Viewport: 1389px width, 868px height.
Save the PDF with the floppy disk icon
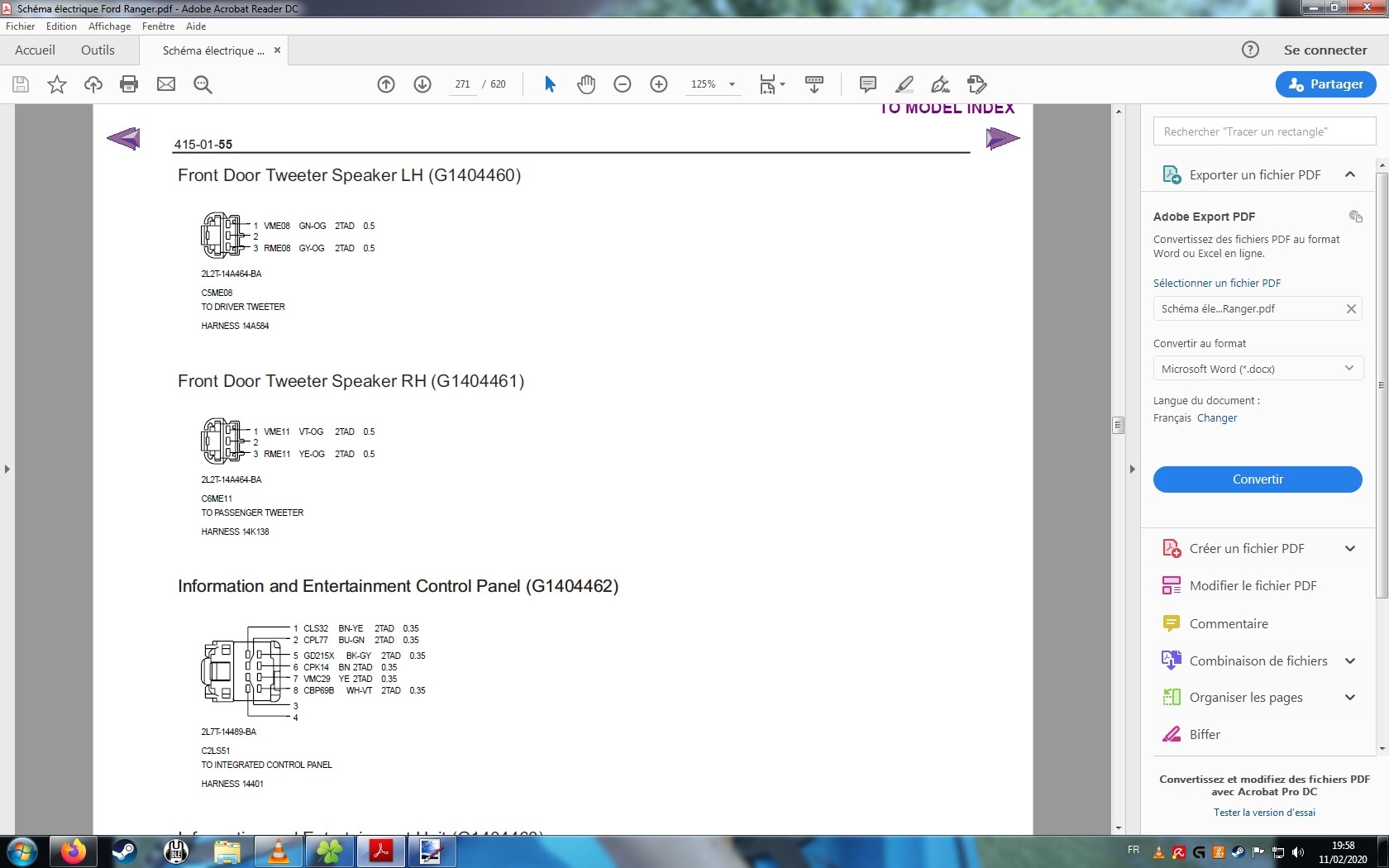point(21,84)
